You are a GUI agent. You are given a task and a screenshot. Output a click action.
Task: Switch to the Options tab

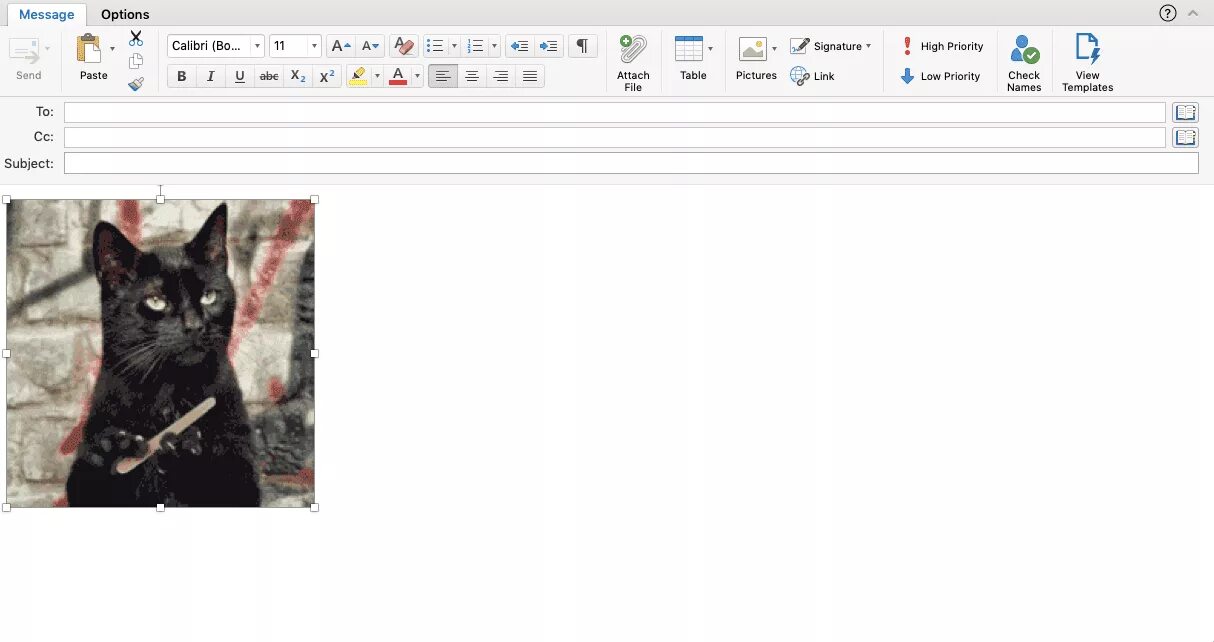click(125, 14)
